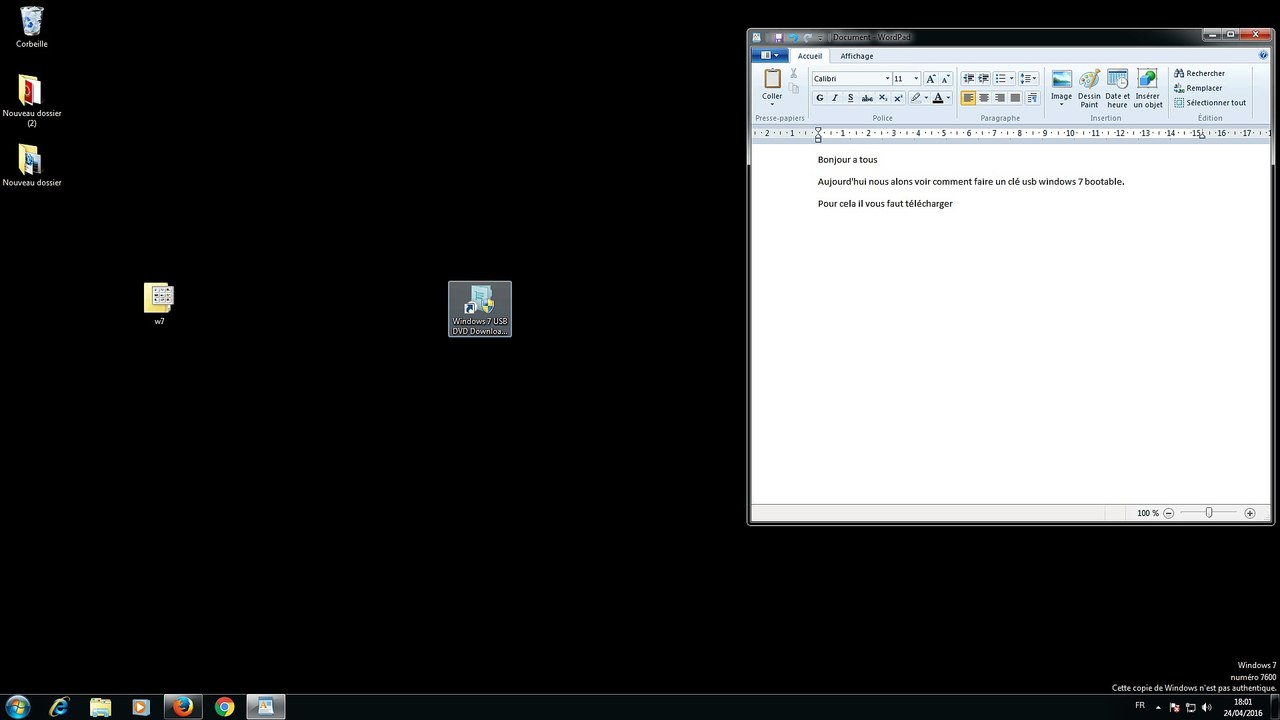Image resolution: width=1280 pixels, height=720 pixels.
Task: Open the font color dropdown arrow
Action: (948, 98)
